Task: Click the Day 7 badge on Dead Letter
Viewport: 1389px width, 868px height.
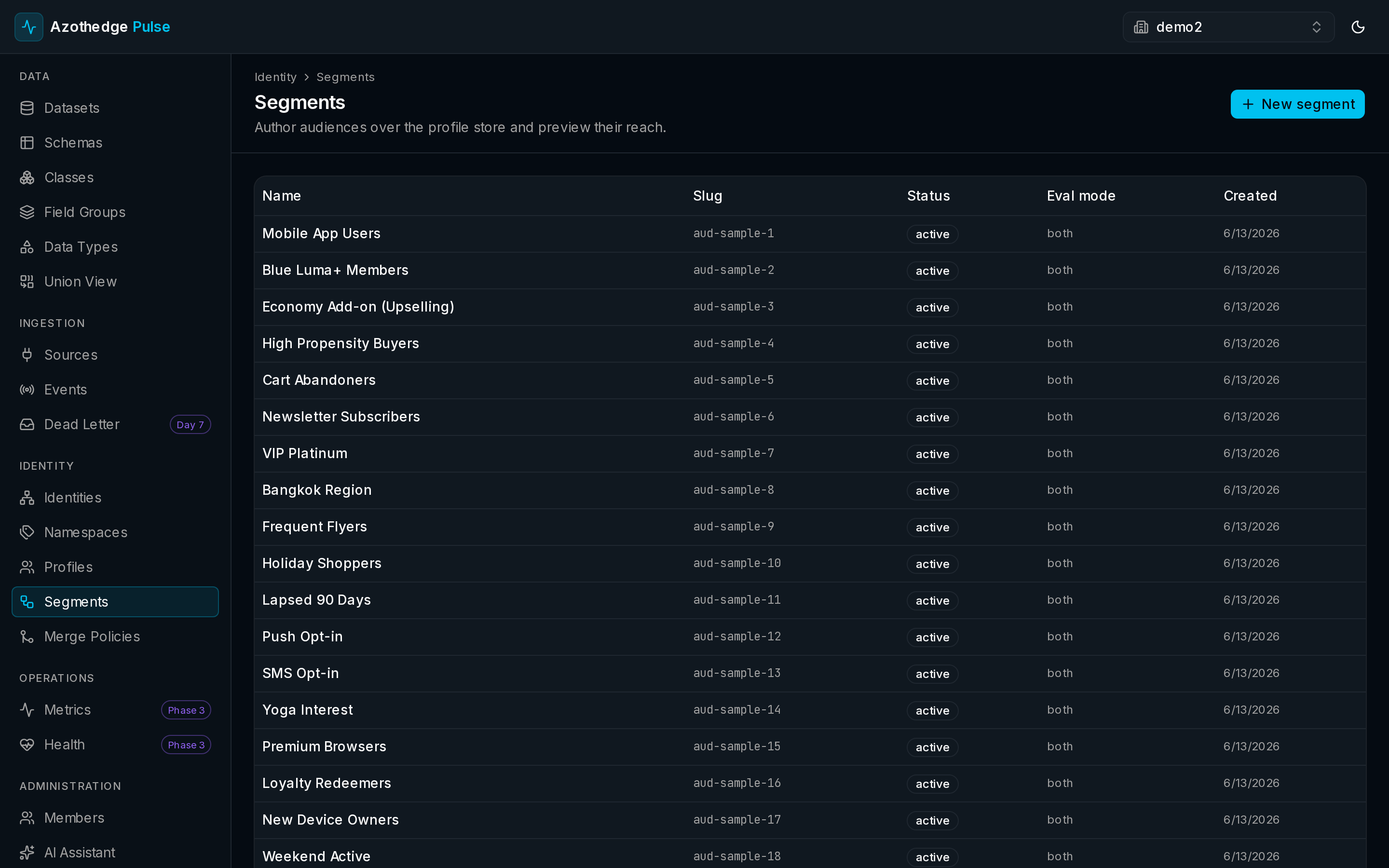Action: tap(190, 424)
